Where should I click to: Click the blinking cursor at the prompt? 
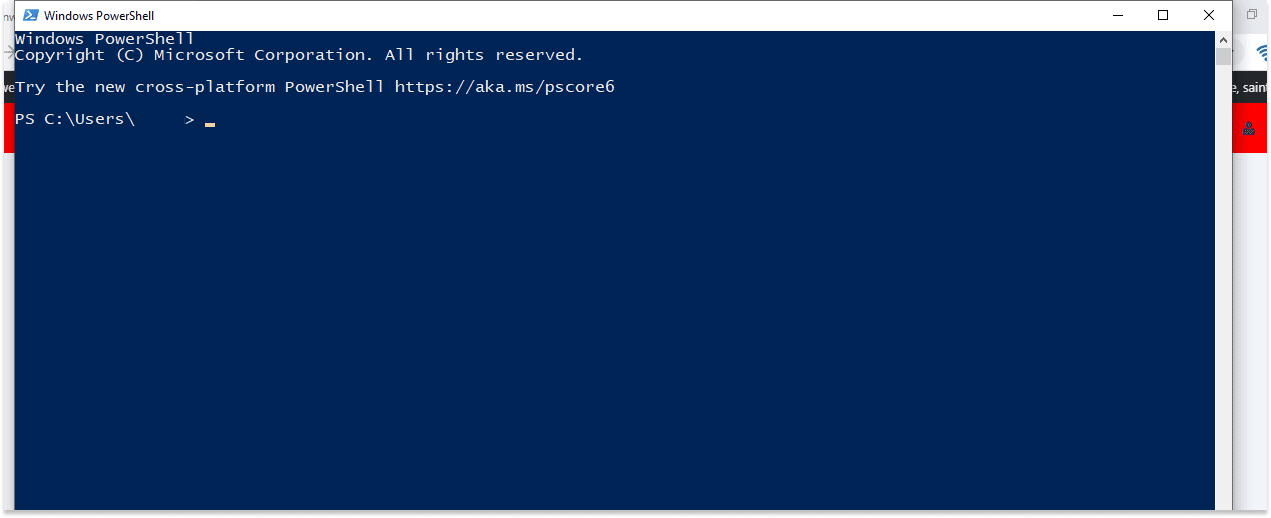(210, 124)
